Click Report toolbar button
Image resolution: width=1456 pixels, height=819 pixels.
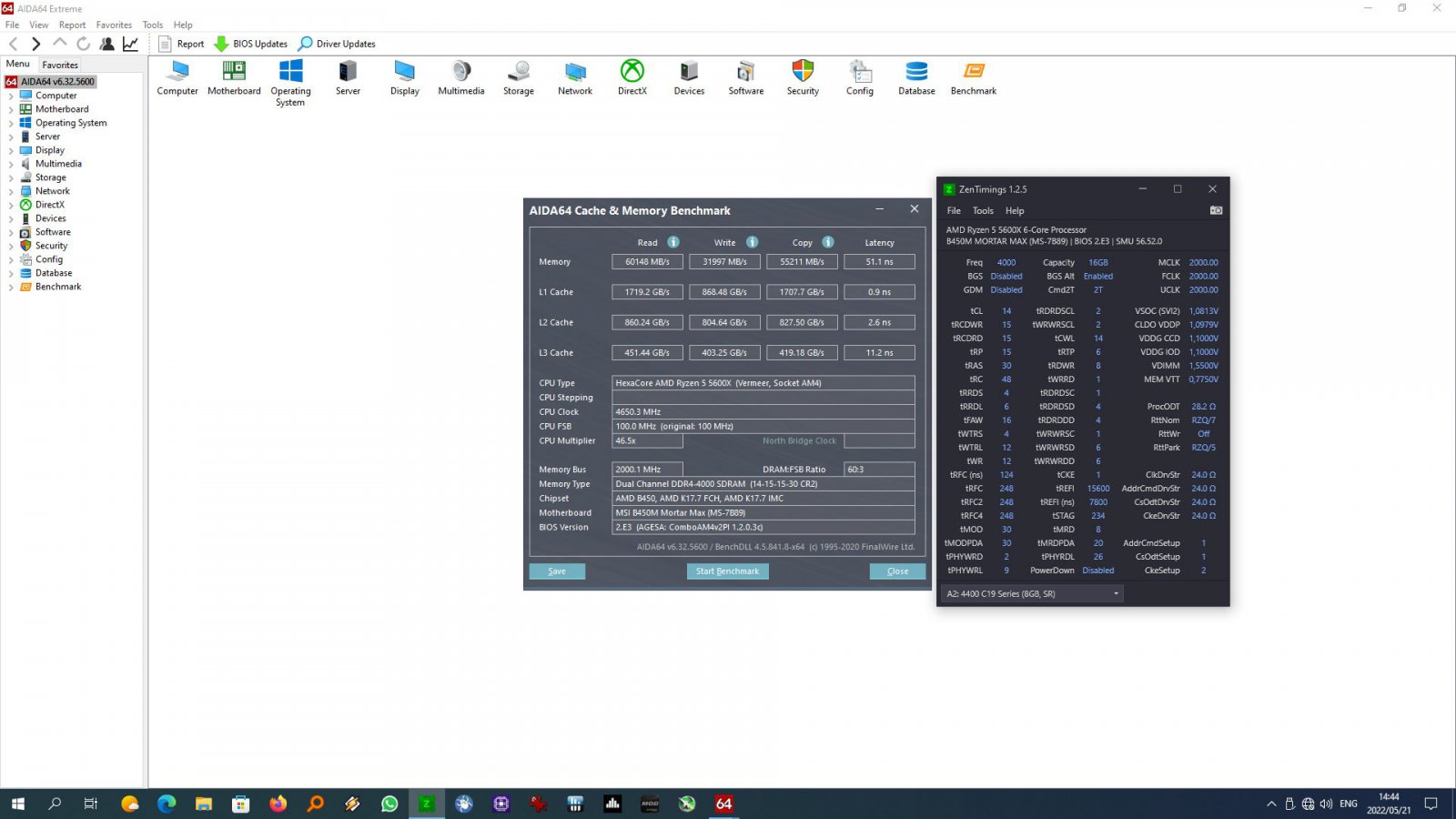pyautogui.click(x=181, y=44)
